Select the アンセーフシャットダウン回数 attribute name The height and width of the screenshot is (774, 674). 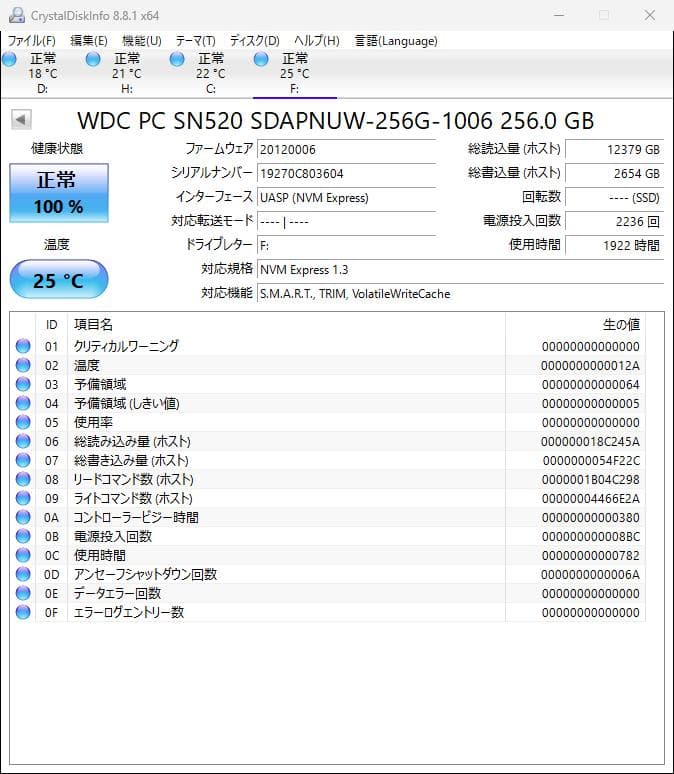pos(145,574)
